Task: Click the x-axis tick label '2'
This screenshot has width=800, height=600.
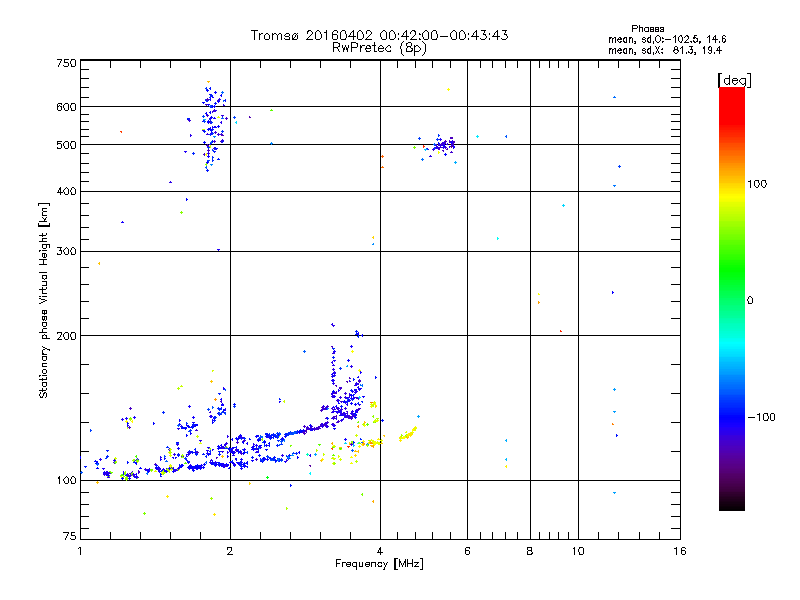Action: click(230, 551)
